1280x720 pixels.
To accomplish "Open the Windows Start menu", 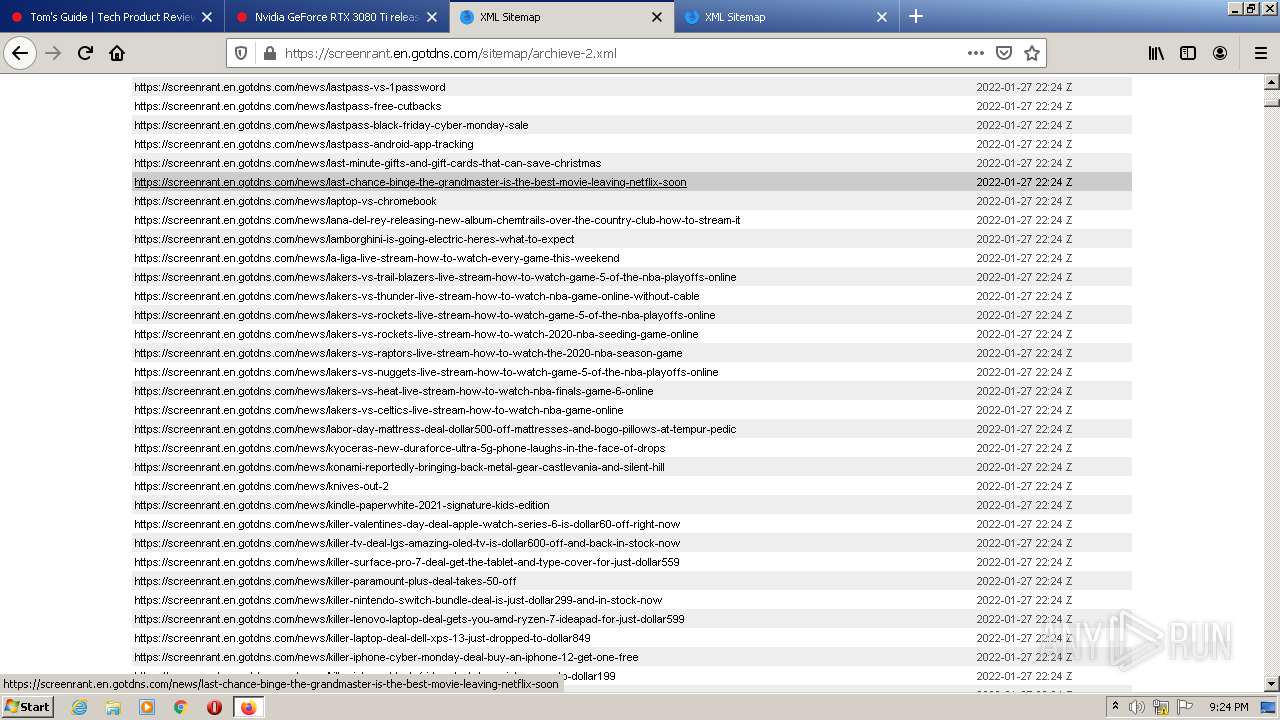I will coord(27,707).
